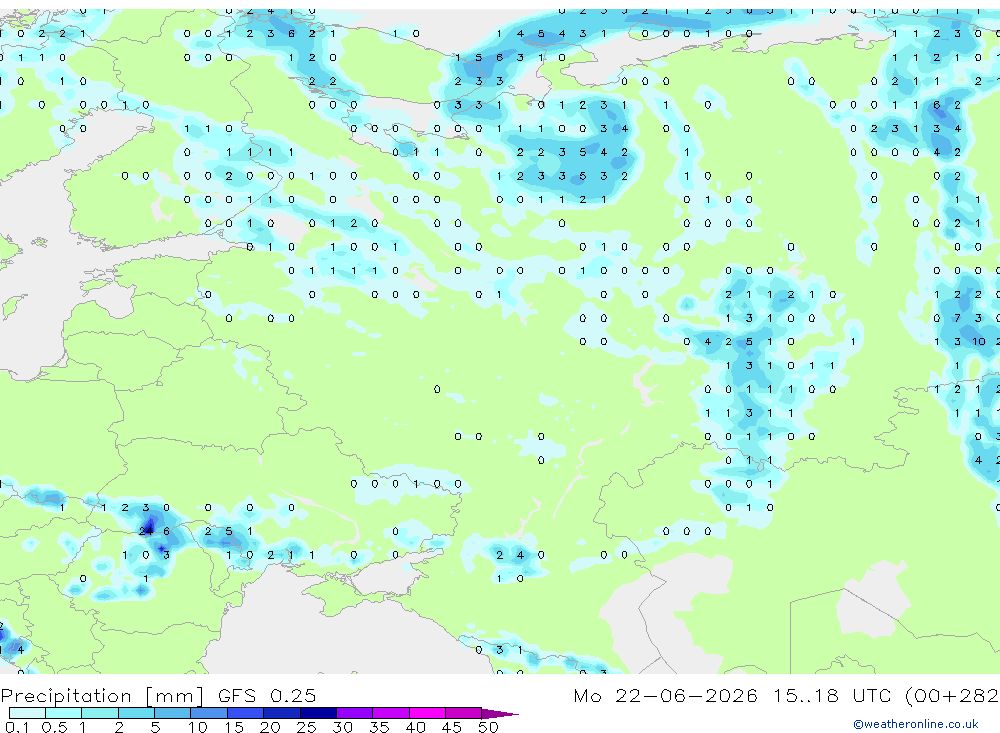Click the legend label '40'
This screenshot has height=733, width=1000.
[x=416, y=727]
